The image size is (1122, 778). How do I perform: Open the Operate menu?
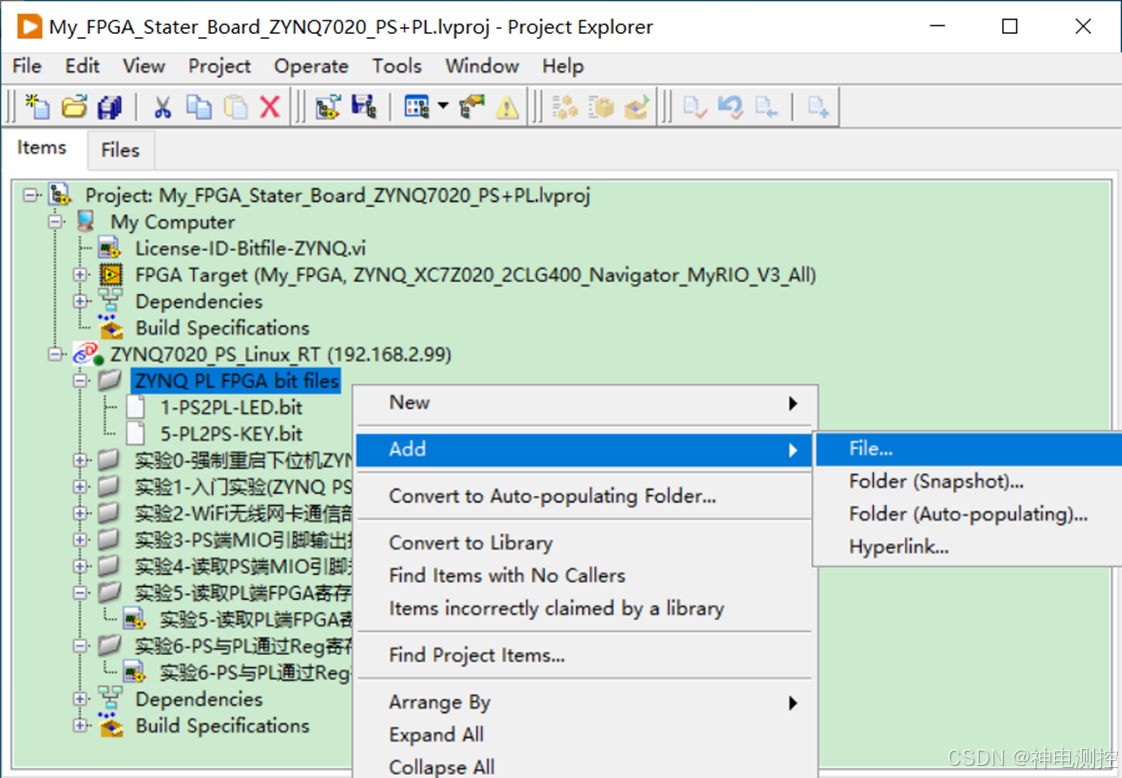pos(311,66)
